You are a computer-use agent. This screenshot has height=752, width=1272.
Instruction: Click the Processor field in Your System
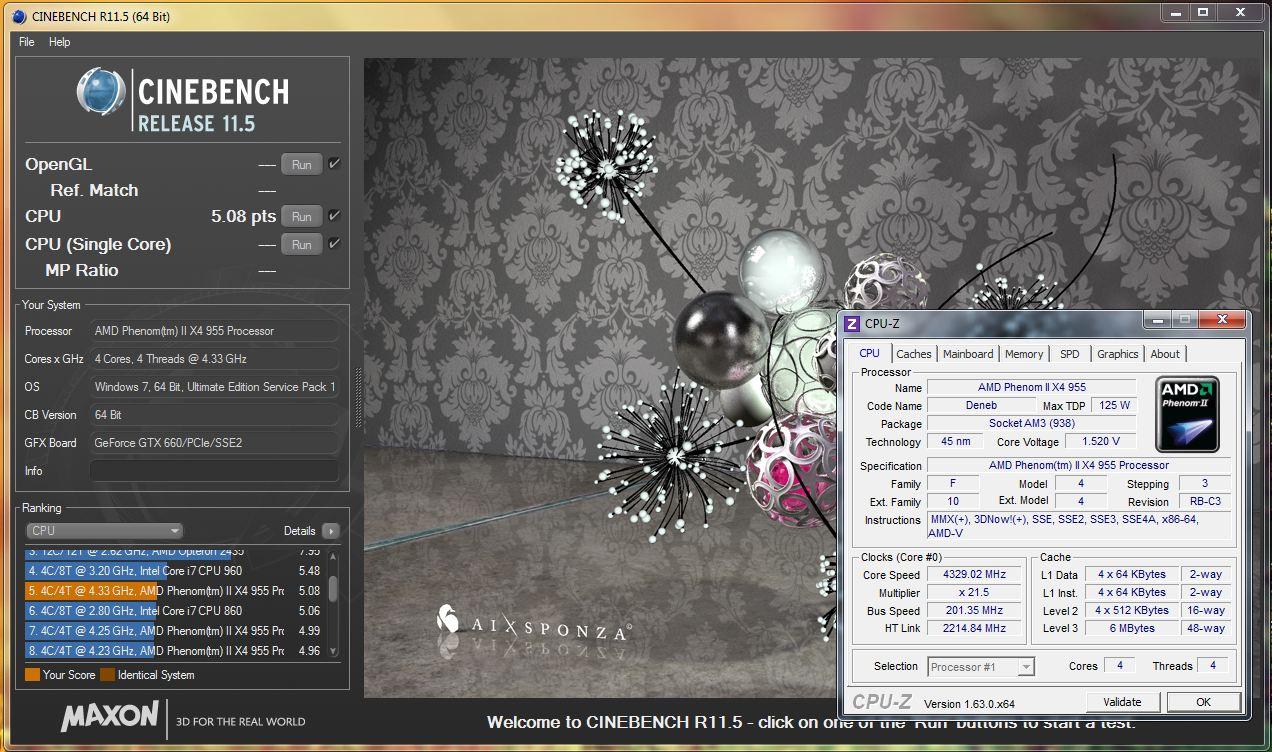coord(214,331)
